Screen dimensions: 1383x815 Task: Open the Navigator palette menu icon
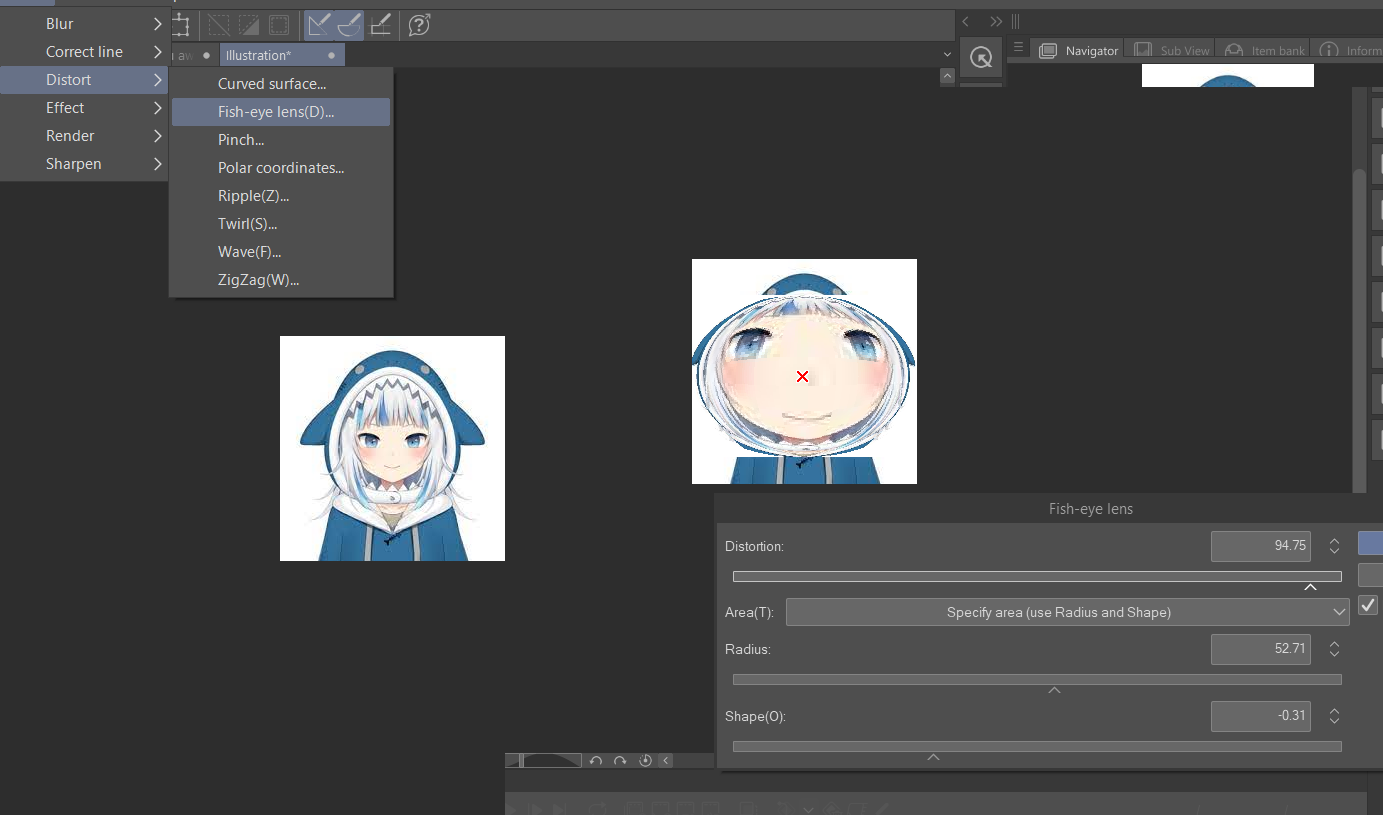click(1018, 48)
